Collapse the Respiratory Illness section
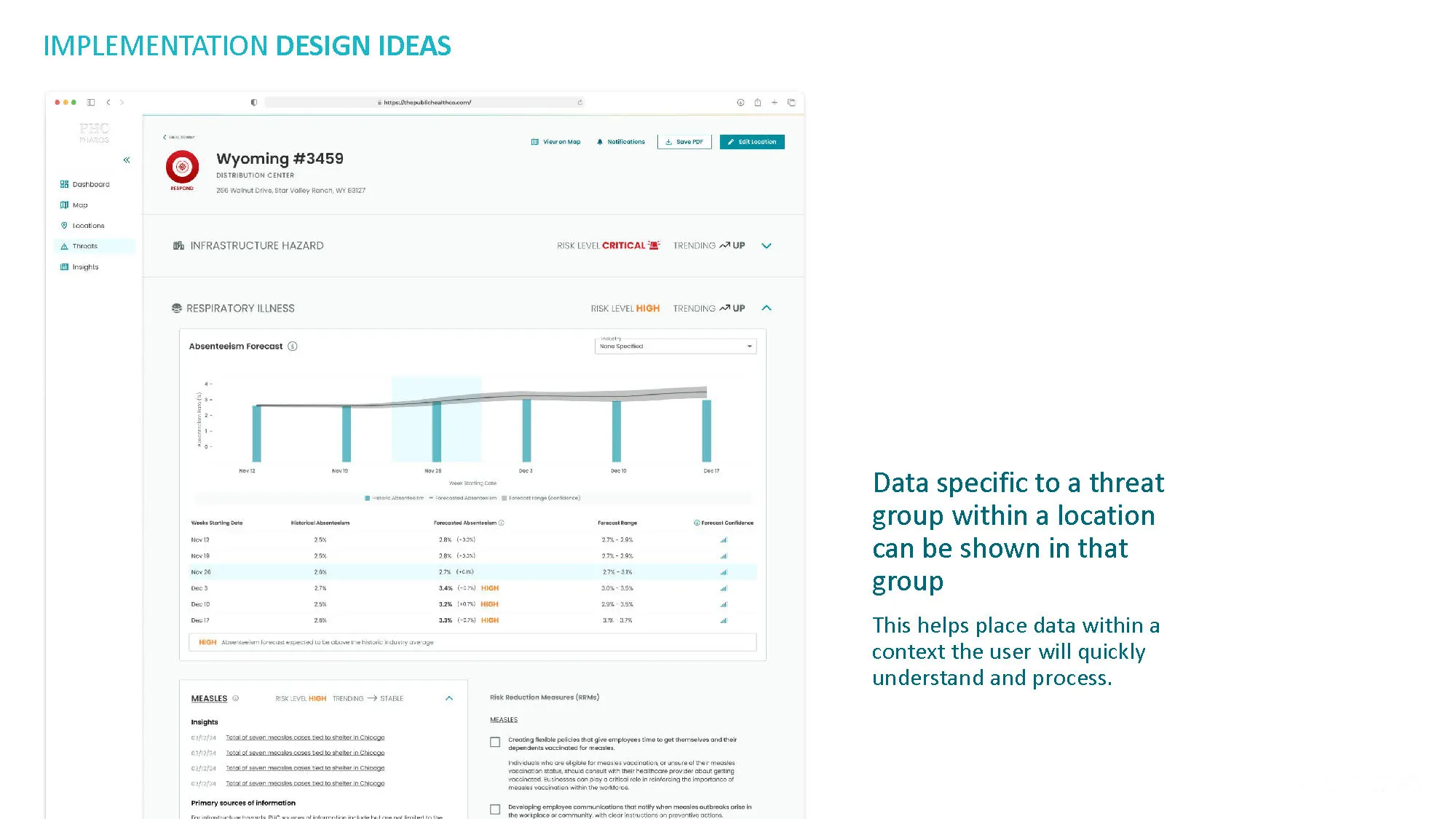This screenshot has width=1456, height=819. point(766,308)
